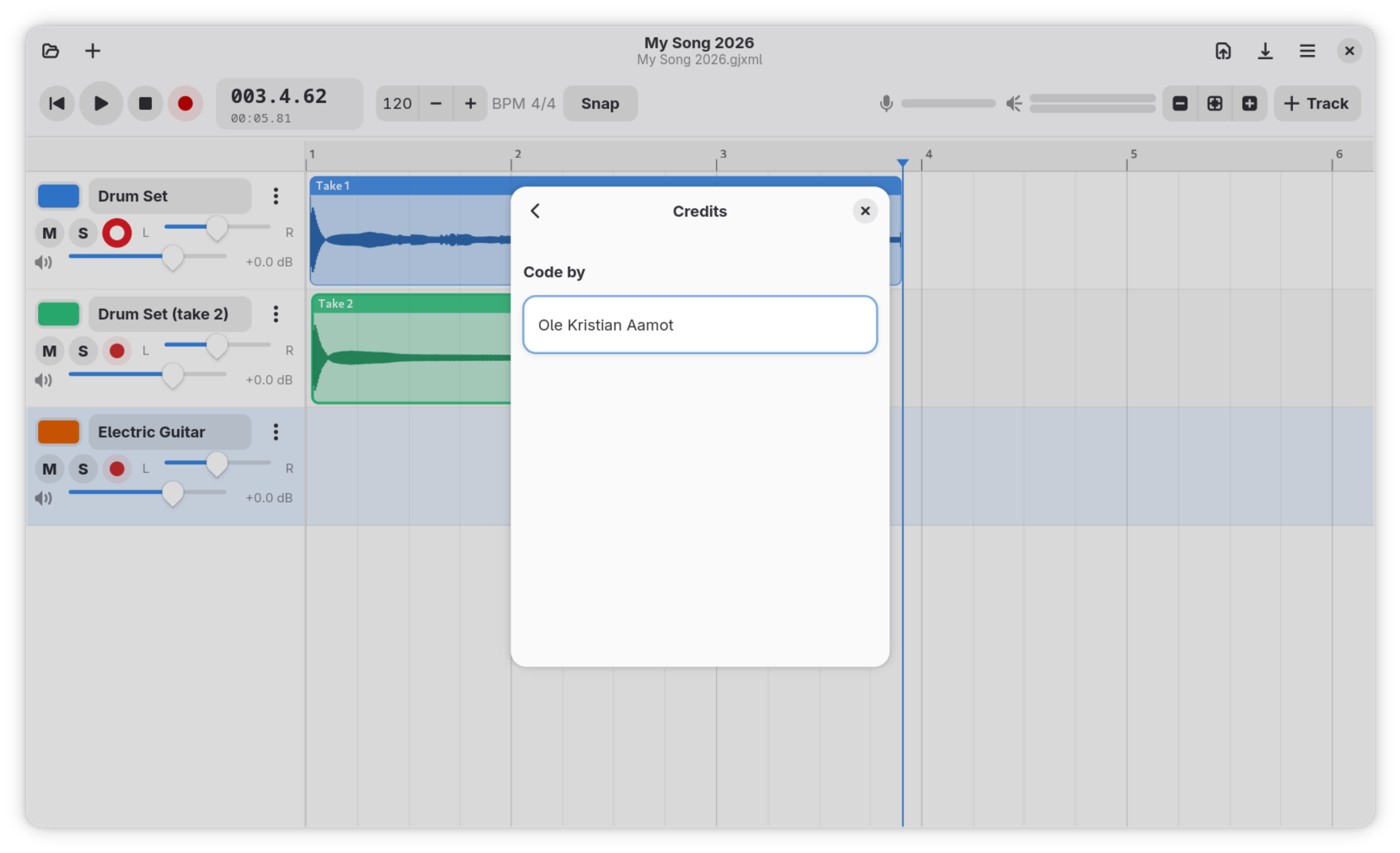Image resolution: width=1400 pixels, height=853 pixels.
Task: Increase BPM with the plus button
Action: coord(470,103)
